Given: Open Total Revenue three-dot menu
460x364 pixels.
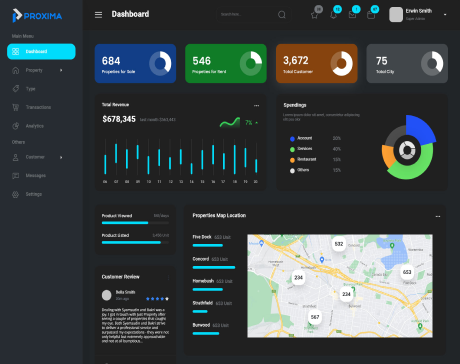Looking at the screenshot, I should point(256,106).
